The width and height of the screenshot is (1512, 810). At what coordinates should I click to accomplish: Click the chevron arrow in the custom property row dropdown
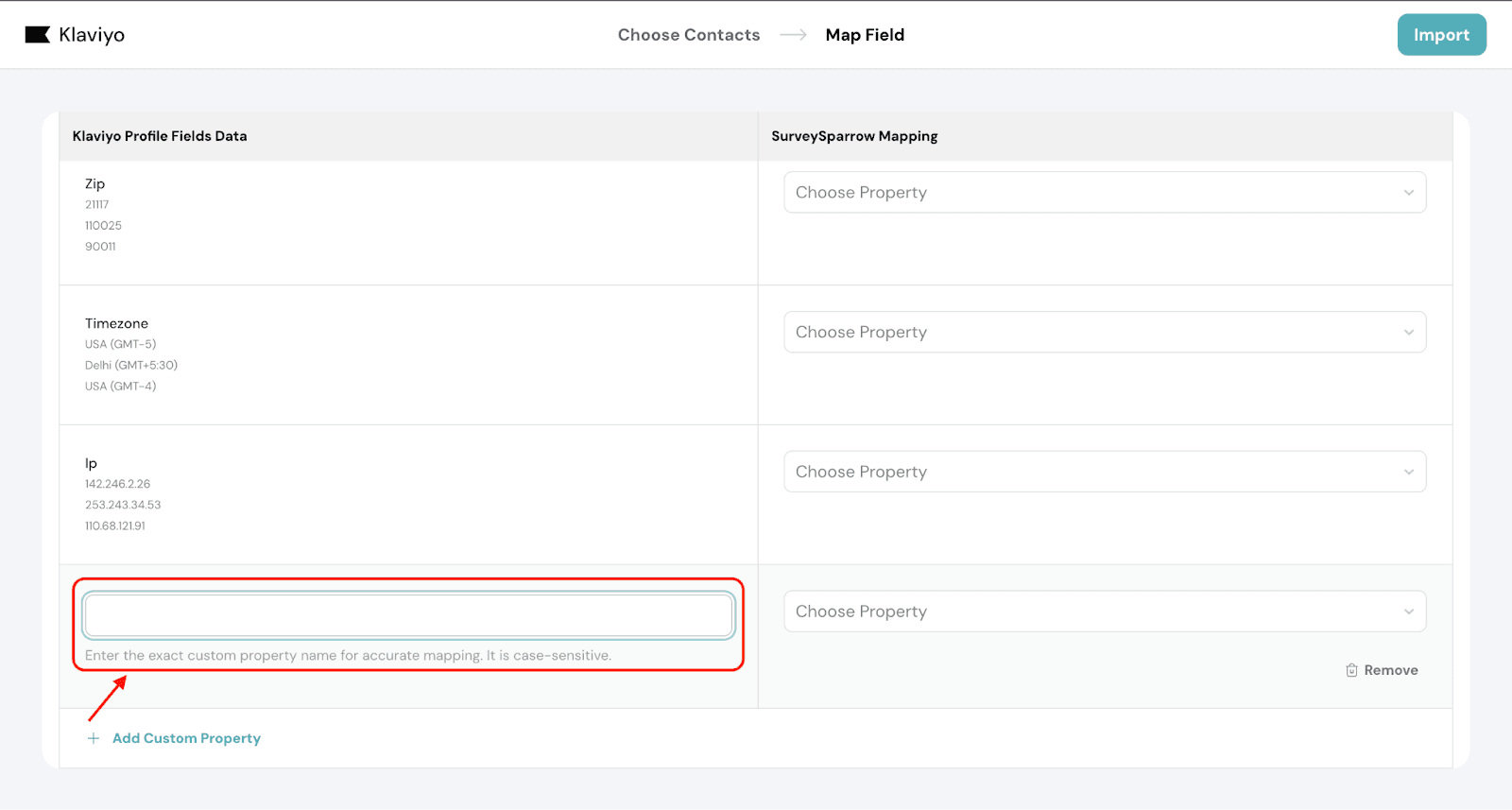(1408, 612)
